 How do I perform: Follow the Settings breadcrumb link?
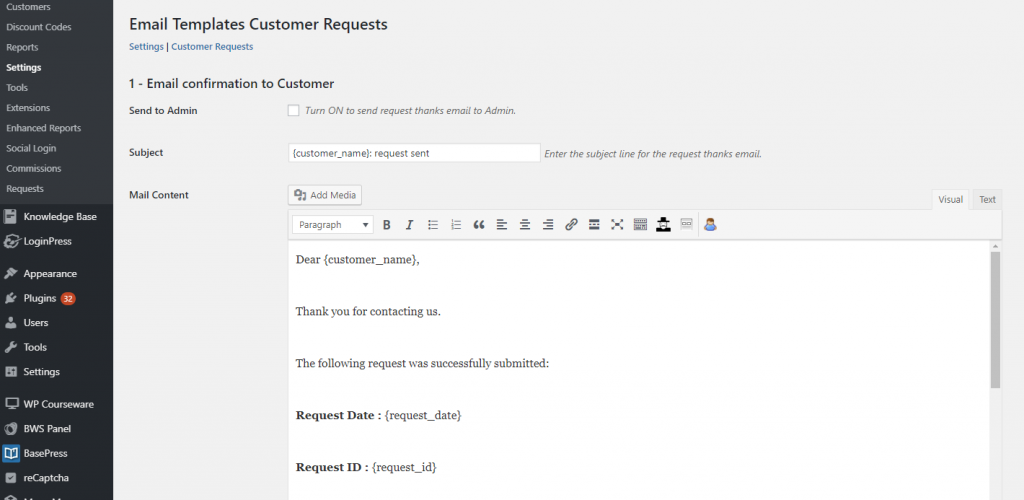click(146, 47)
